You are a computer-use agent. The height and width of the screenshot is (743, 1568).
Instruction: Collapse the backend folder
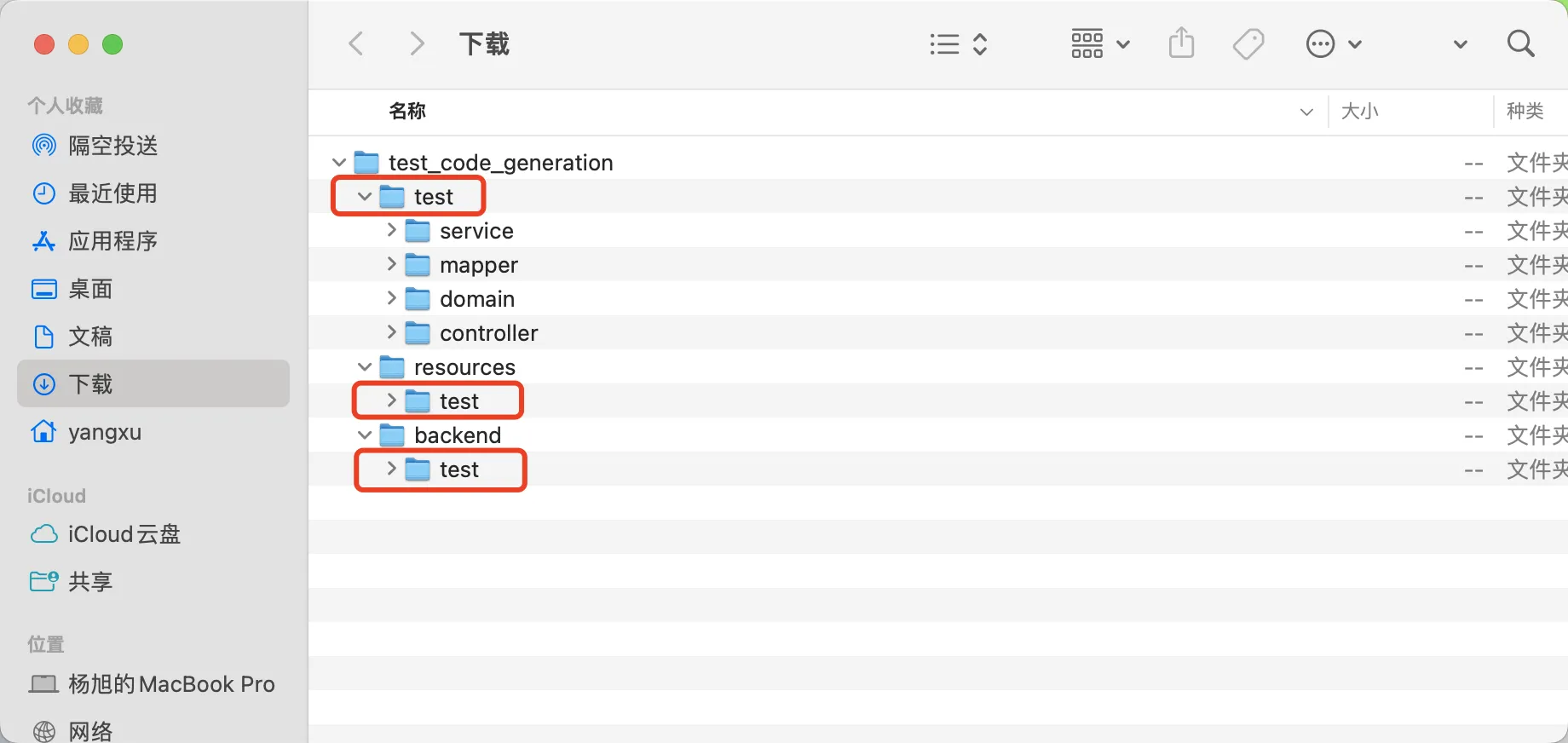pos(365,435)
